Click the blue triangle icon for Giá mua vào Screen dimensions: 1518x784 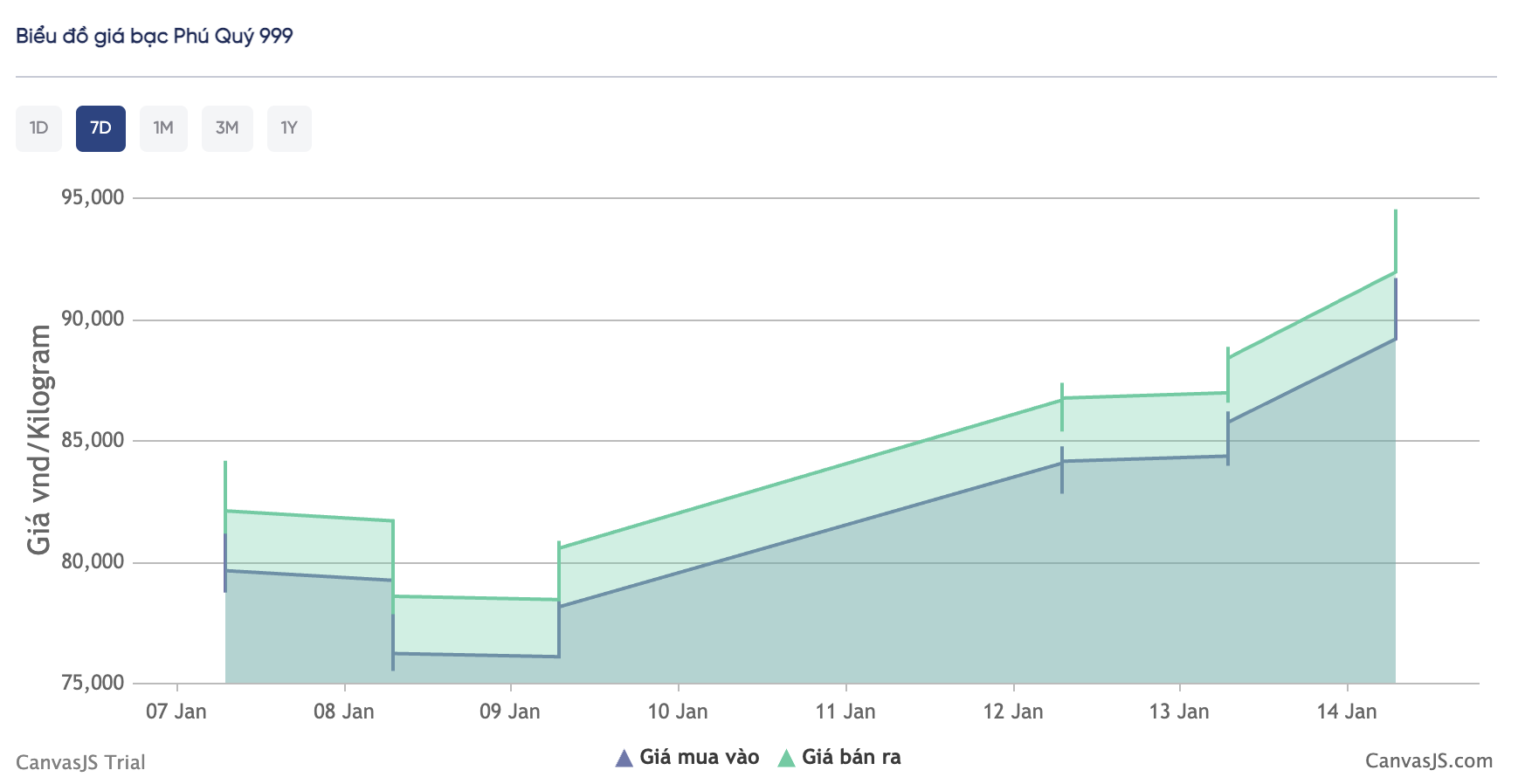pyautogui.click(x=624, y=758)
